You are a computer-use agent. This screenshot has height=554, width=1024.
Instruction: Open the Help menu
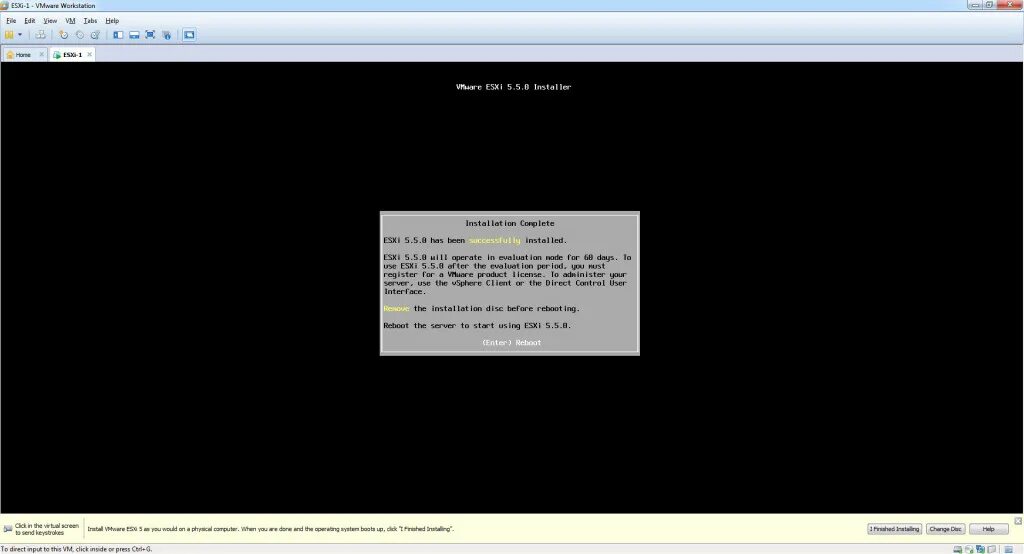click(112, 20)
